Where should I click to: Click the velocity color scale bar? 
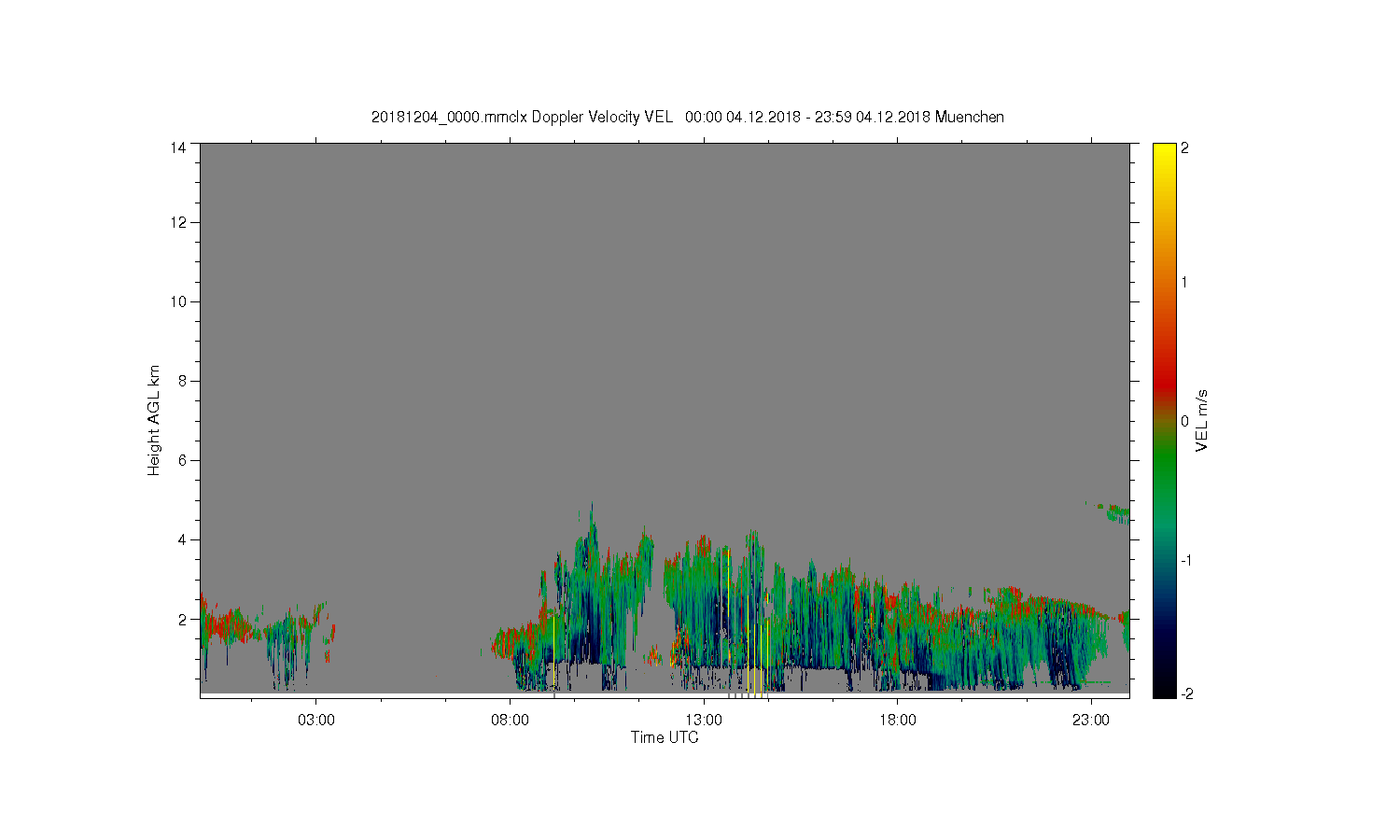[x=1164, y=420]
